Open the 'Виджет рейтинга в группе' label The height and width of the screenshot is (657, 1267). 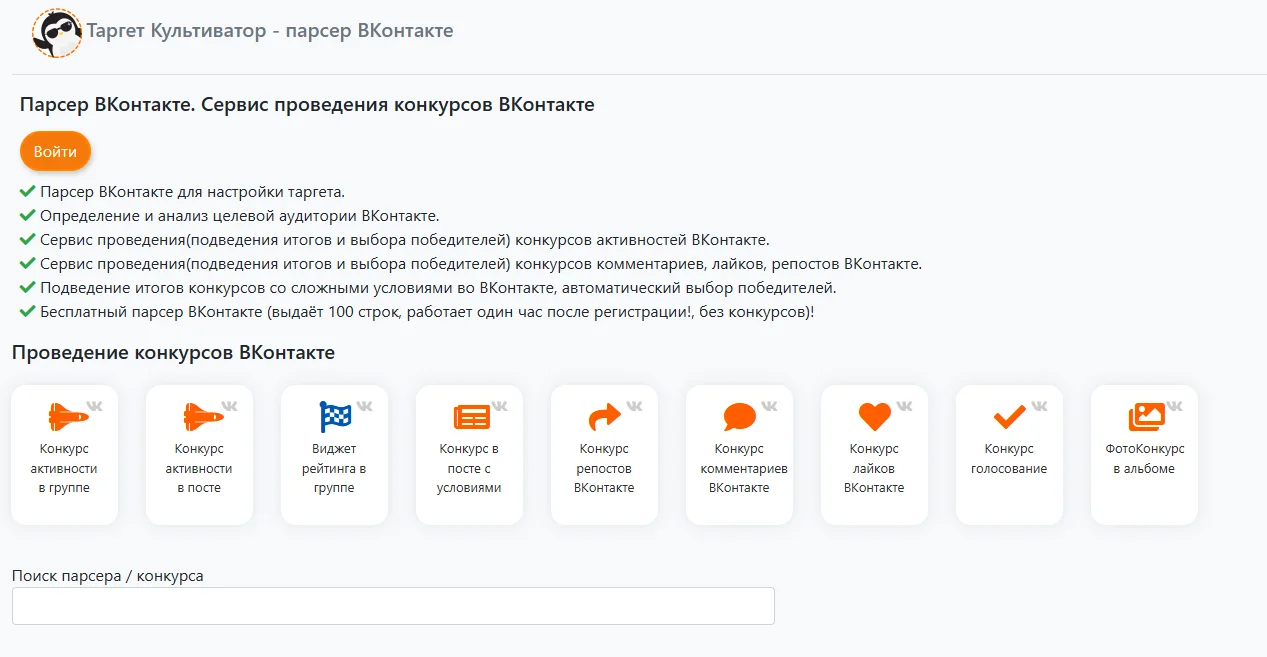pos(334,468)
